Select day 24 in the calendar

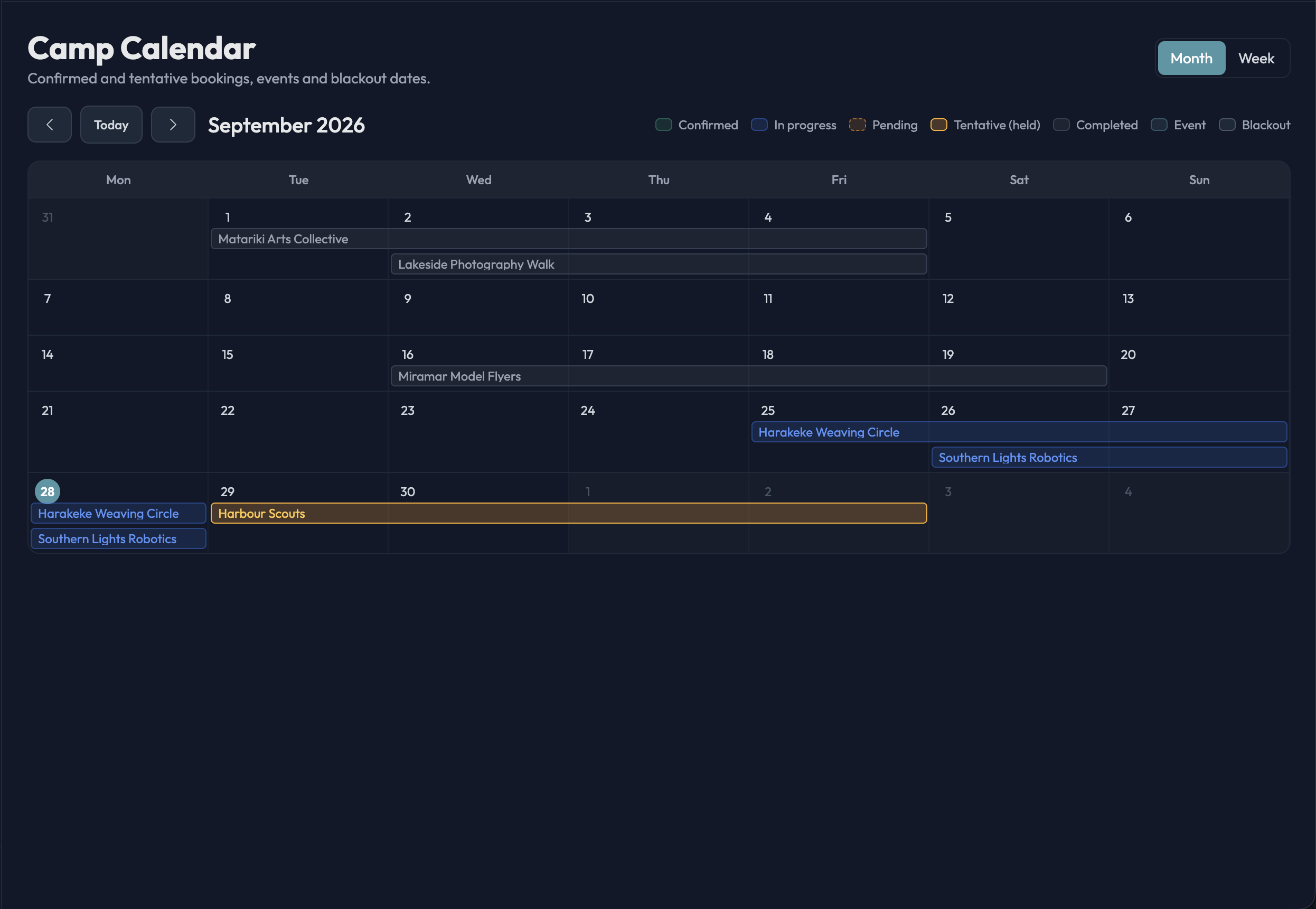587,411
